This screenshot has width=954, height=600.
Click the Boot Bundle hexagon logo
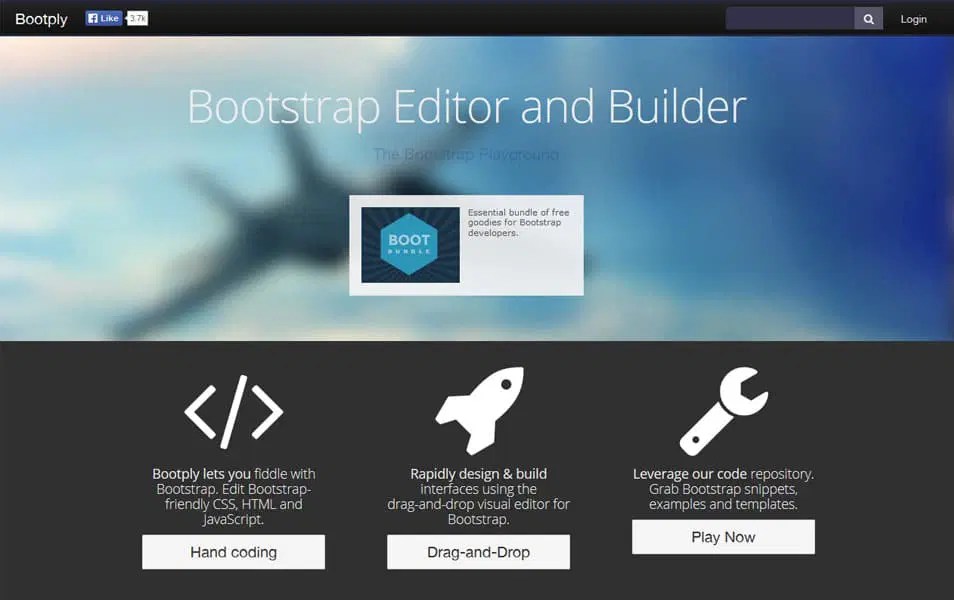click(410, 244)
